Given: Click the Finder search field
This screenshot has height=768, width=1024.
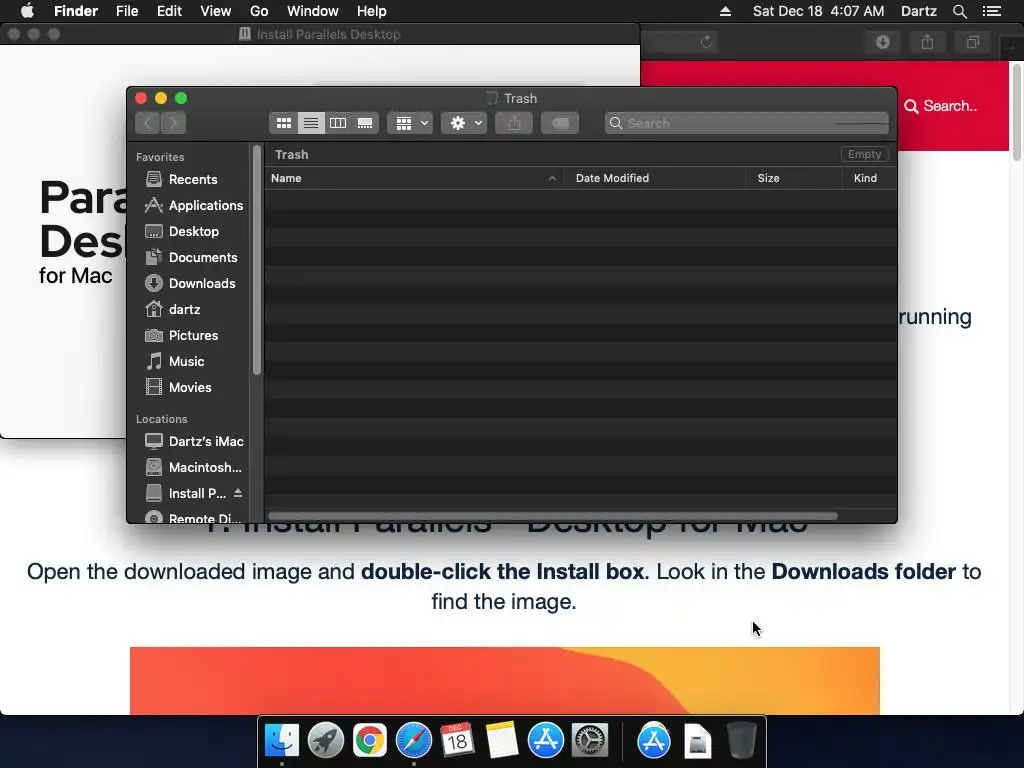Looking at the screenshot, I should coord(746,123).
